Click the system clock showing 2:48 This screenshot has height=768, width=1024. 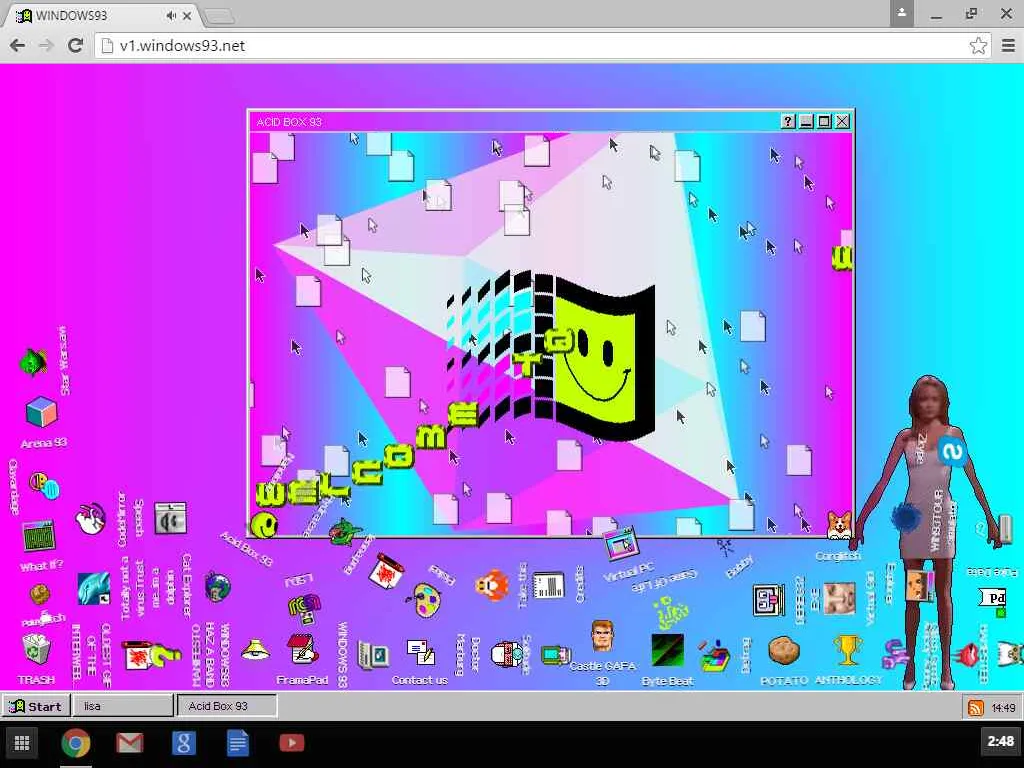(1000, 741)
